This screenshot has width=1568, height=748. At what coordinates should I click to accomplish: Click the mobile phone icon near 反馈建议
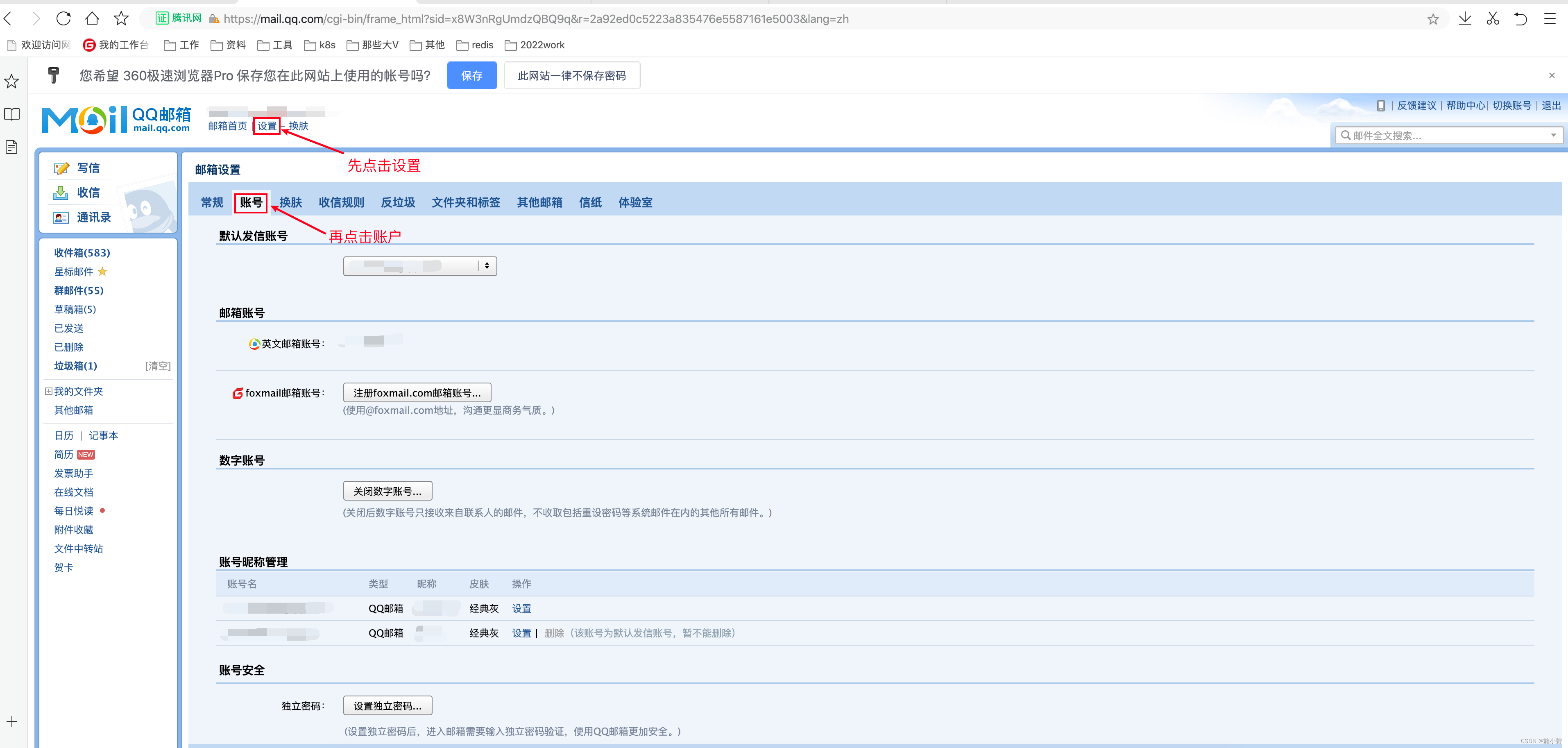pyautogui.click(x=1380, y=105)
